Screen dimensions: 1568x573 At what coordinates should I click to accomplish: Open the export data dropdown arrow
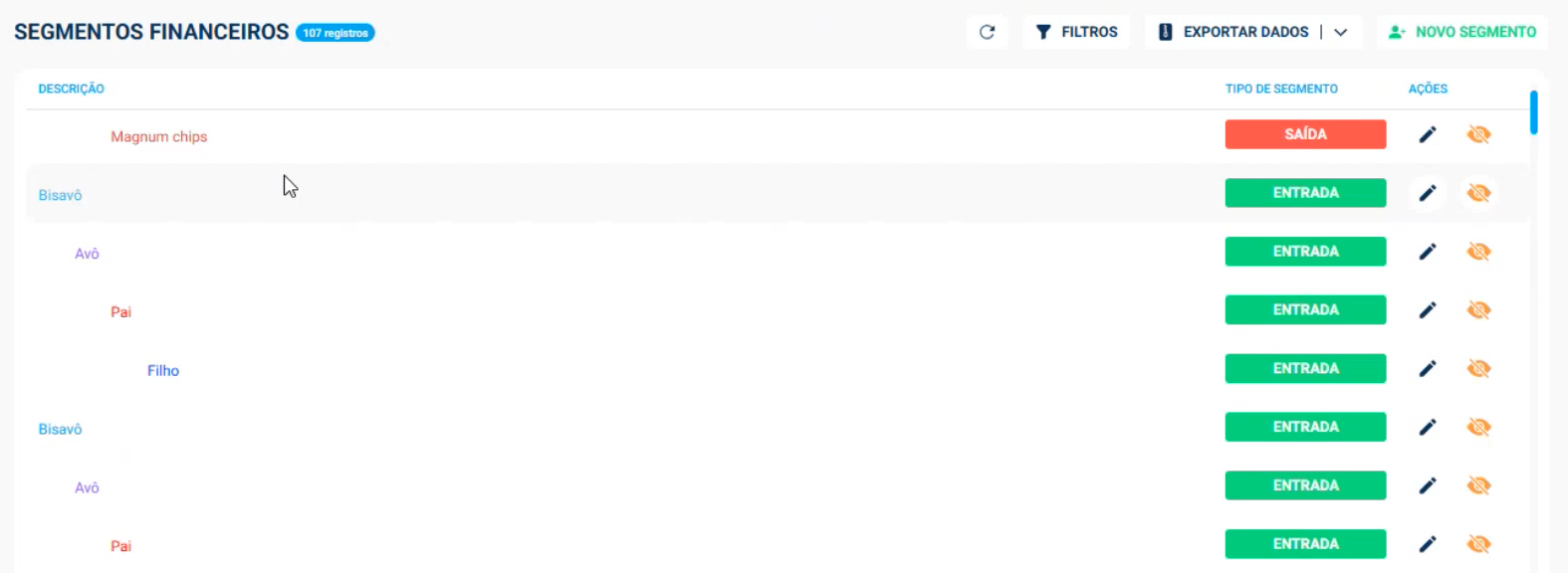click(x=1341, y=32)
